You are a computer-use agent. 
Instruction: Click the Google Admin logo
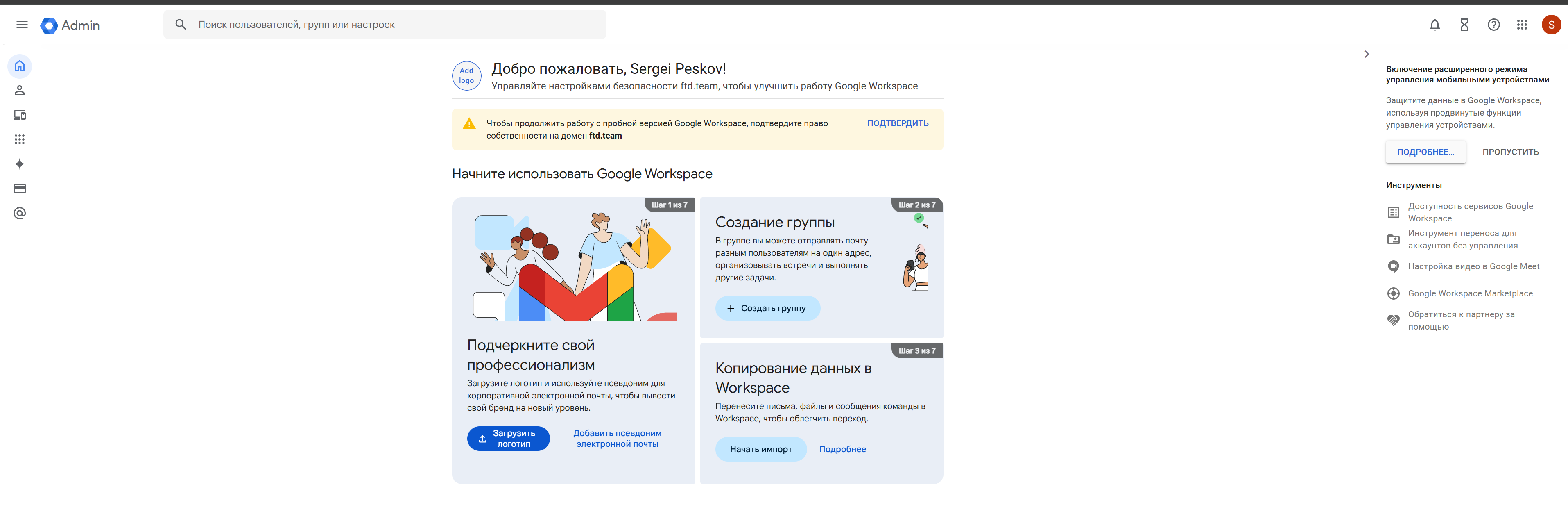click(70, 25)
